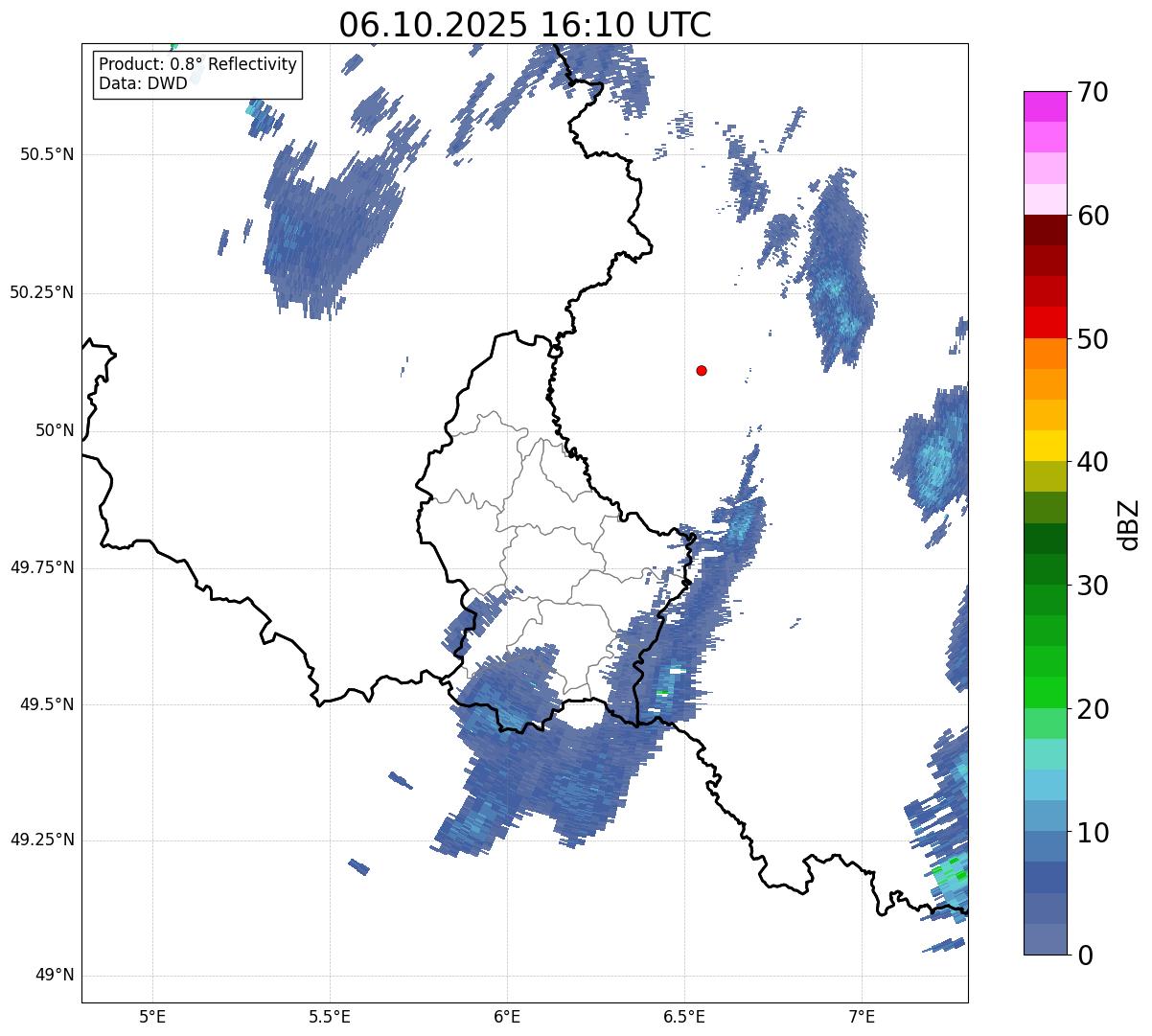Click the bright red colorbar segment near 50

click(x=1046, y=322)
